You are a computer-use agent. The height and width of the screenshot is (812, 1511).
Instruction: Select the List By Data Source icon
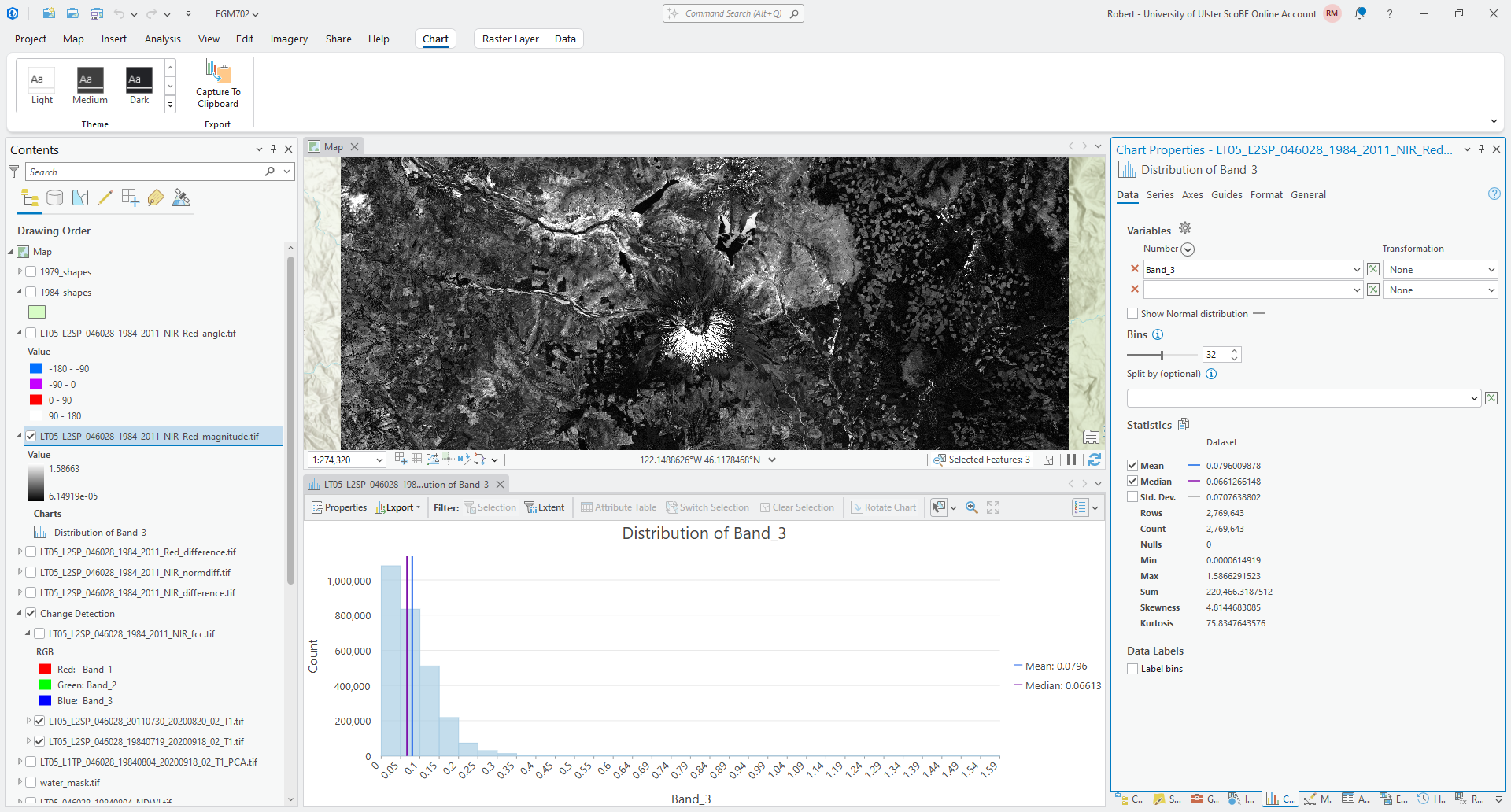pos(54,198)
